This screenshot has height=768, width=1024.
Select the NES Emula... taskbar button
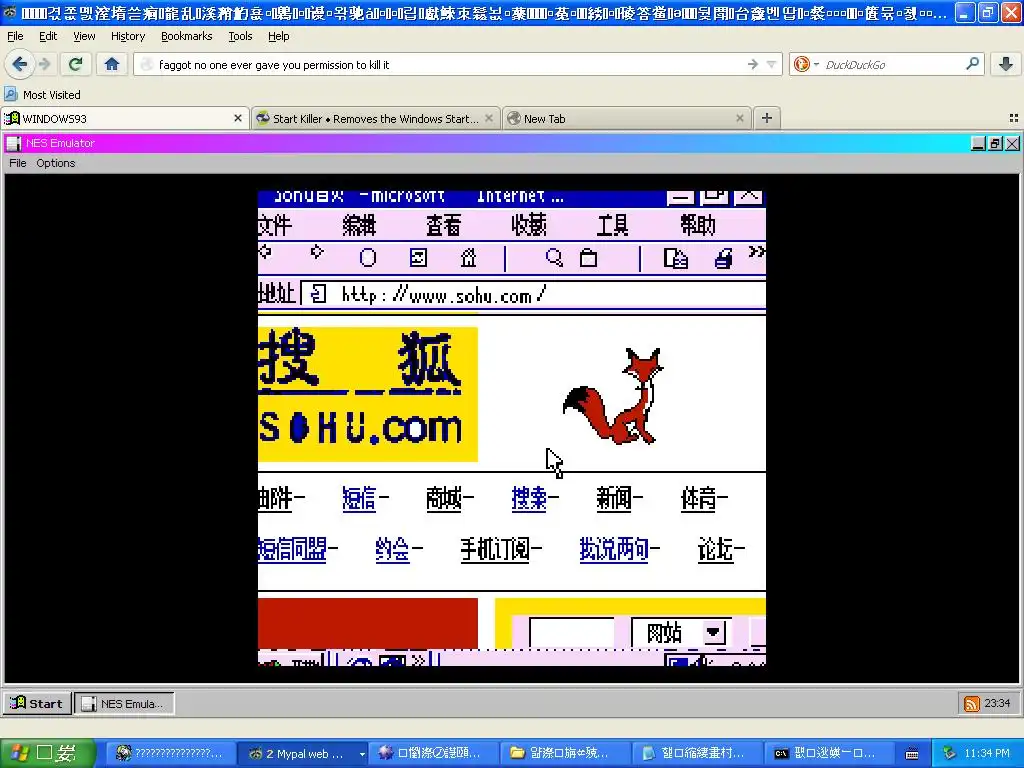coord(124,703)
